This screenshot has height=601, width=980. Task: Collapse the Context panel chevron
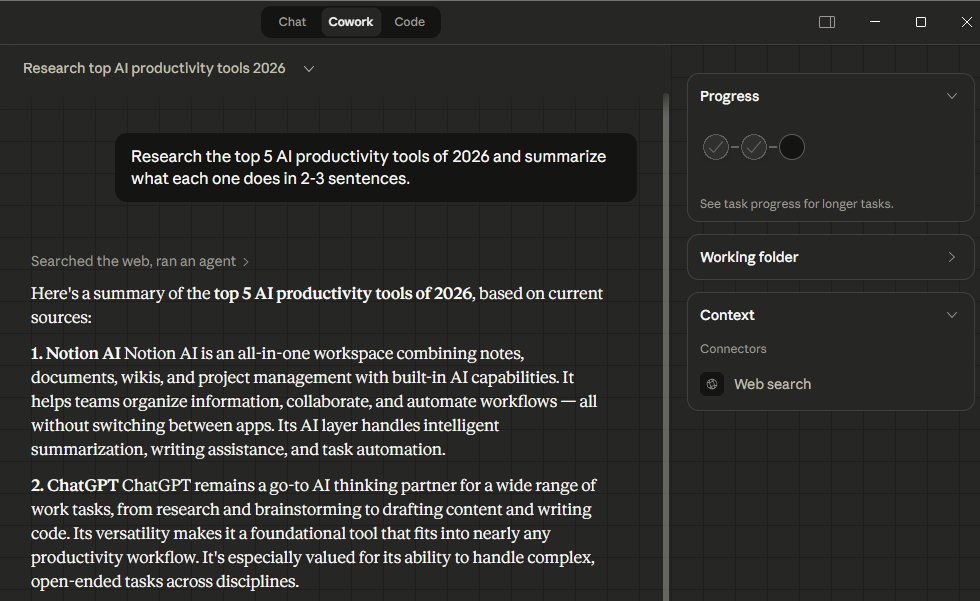click(x=952, y=315)
